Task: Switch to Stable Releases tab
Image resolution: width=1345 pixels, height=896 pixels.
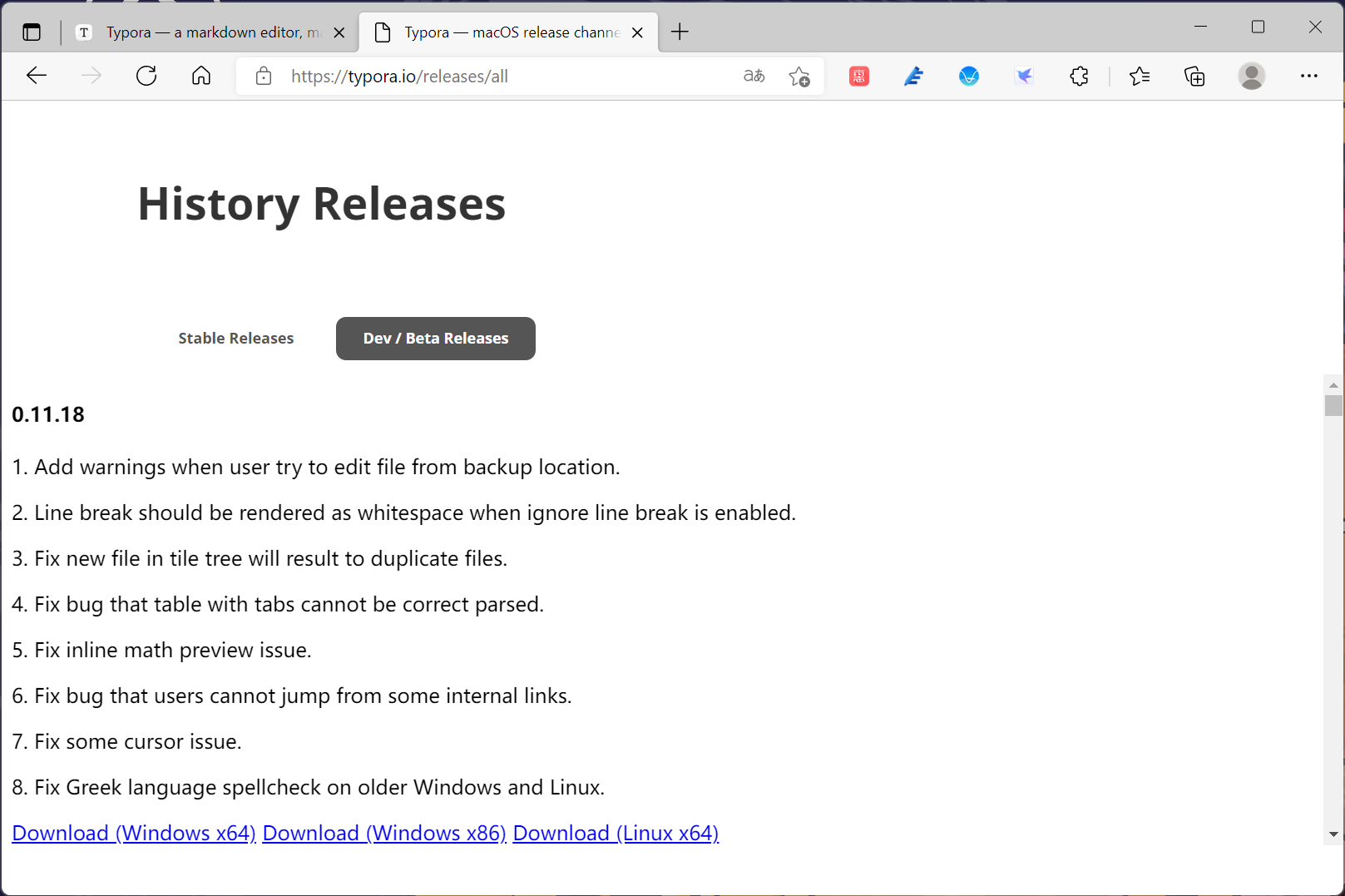Action: point(236,339)
